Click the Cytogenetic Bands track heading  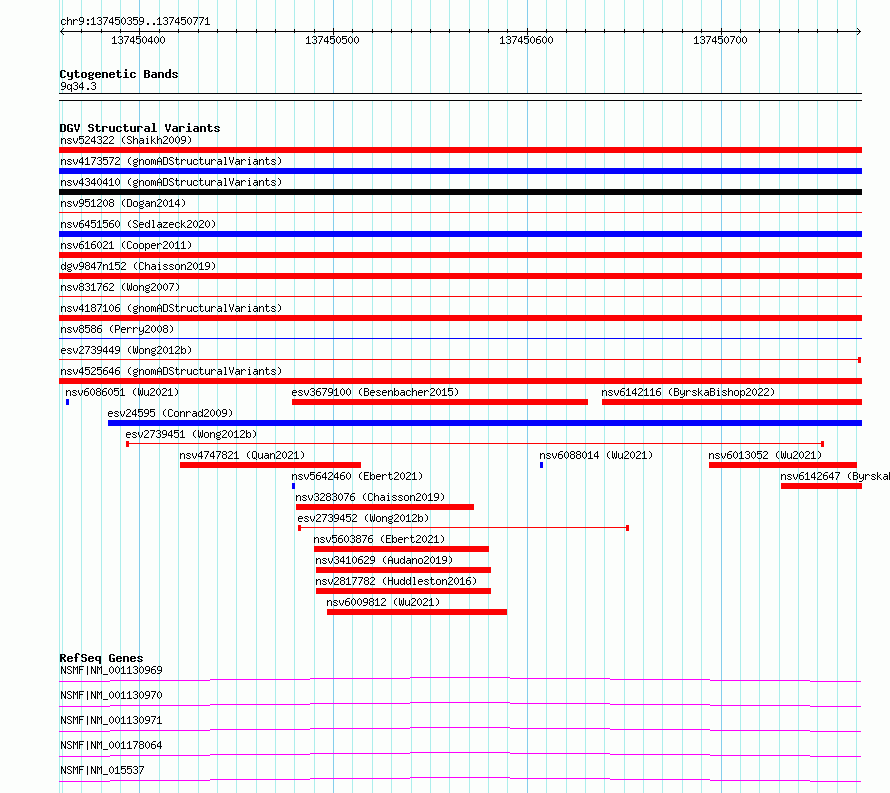point(119,74)
